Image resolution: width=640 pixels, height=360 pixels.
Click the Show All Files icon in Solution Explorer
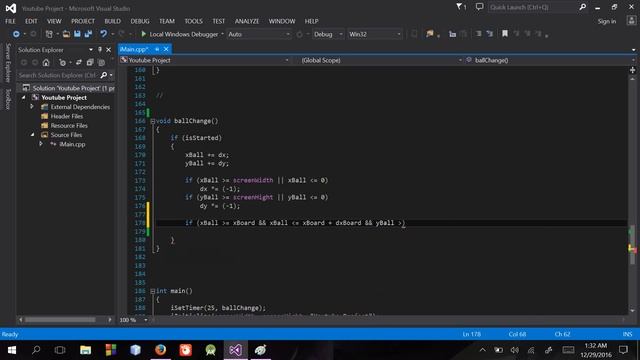coord(101,62)
